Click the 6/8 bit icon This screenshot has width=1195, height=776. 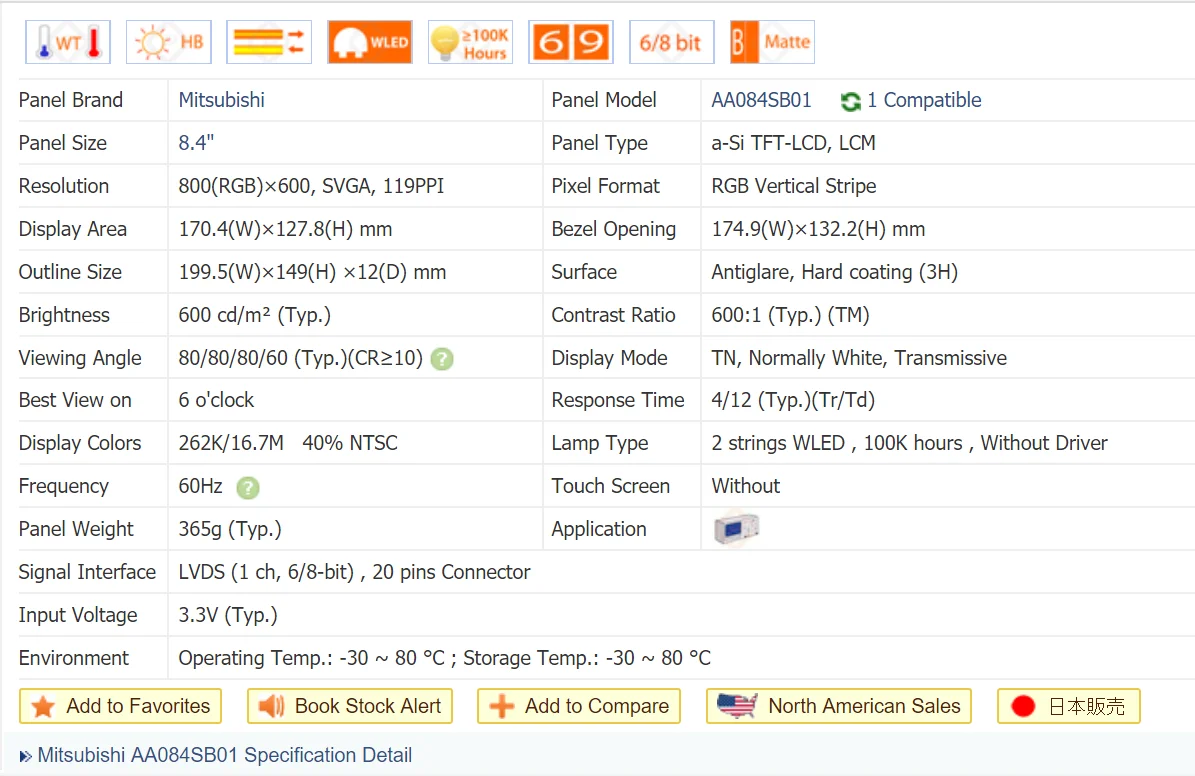(x=671, y=42)
